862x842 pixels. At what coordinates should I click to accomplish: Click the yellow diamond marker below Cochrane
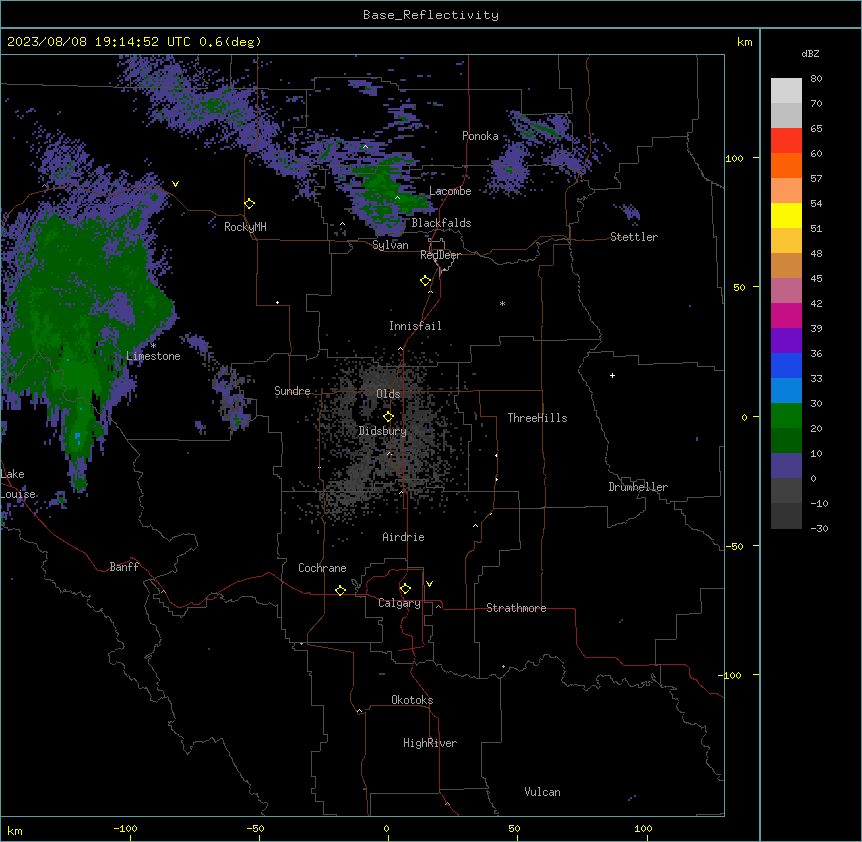pos(341,590)
